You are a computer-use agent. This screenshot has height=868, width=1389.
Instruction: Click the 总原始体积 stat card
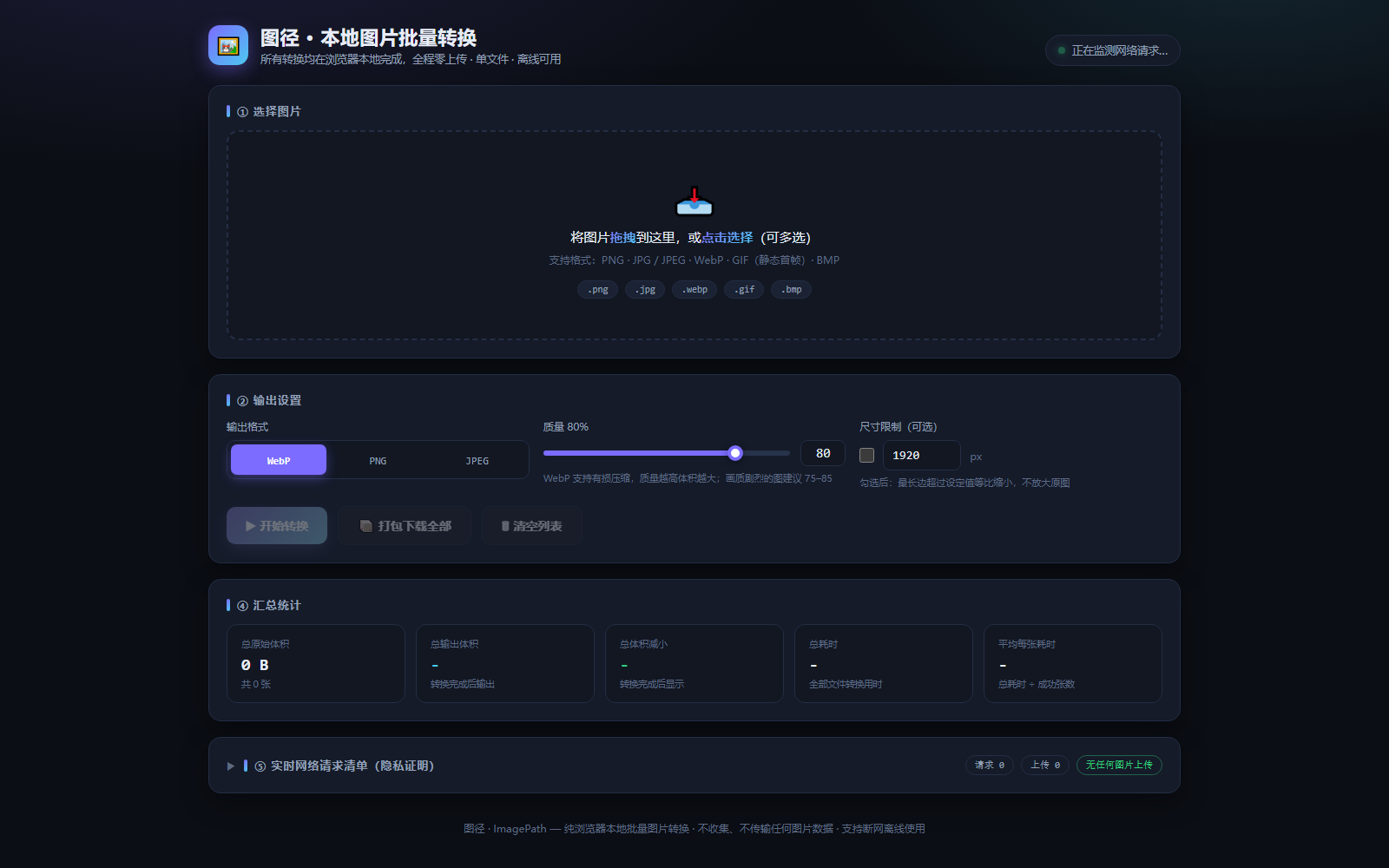pyautogui.click(x=316, y=663)
